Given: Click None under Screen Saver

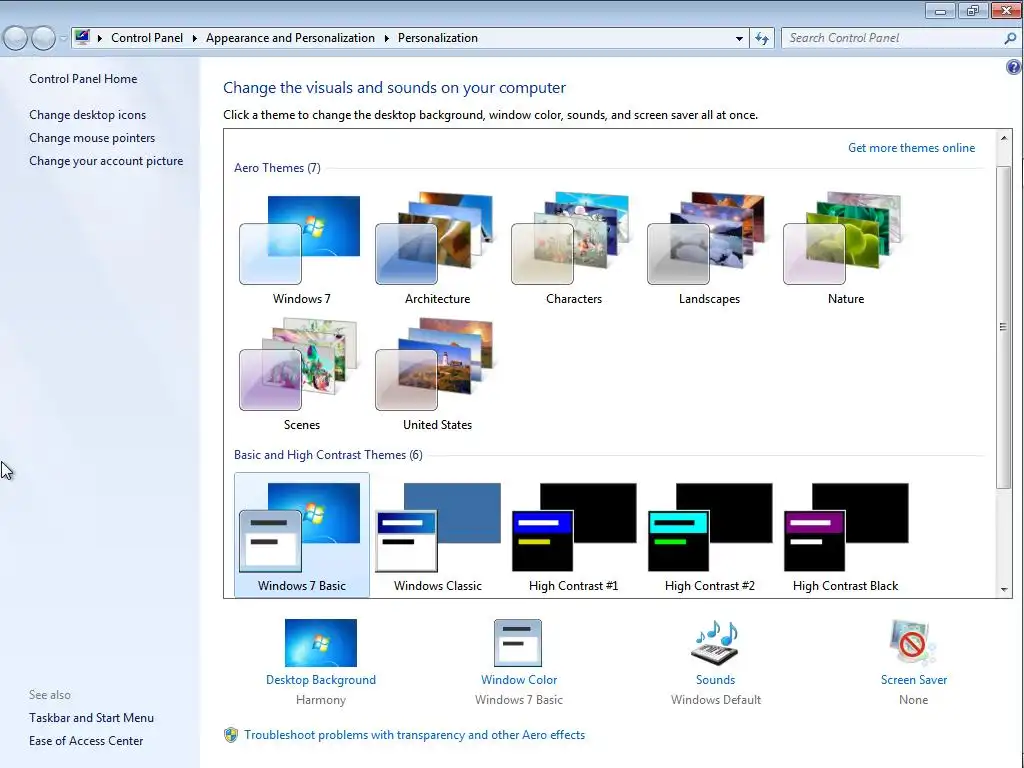Looking at the screenshot, I should tap(913, 700).
